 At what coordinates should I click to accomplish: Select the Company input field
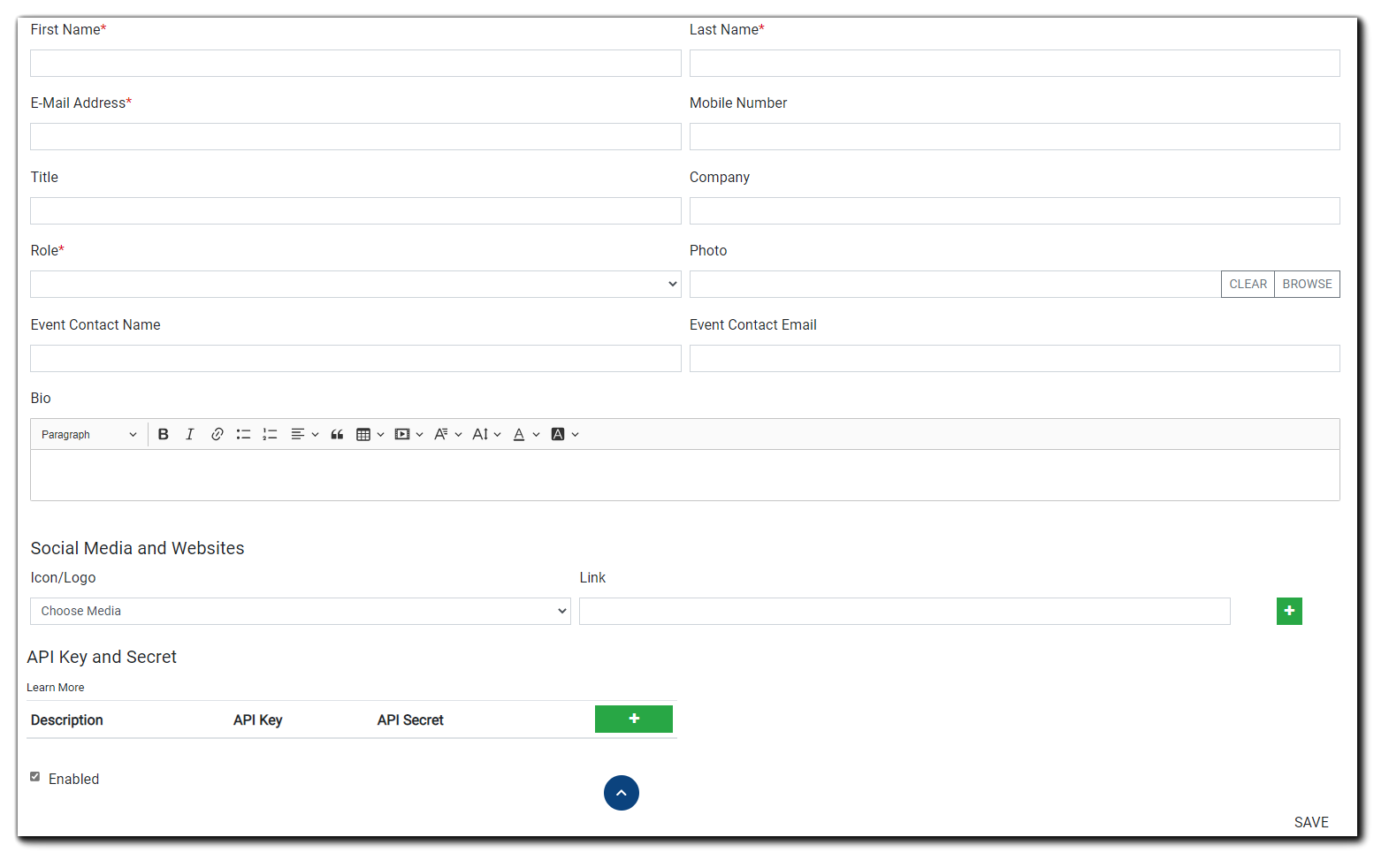pyautogui.click(x=1015, y=210)
